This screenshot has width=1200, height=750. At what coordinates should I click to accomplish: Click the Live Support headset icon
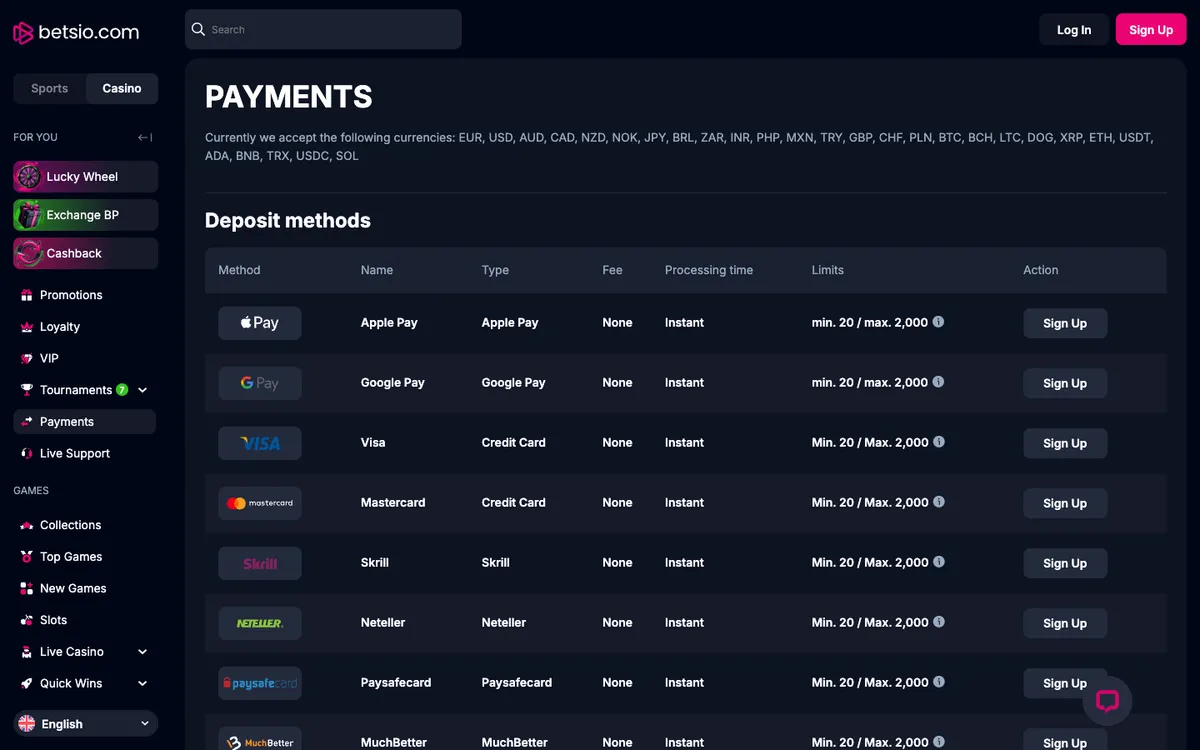point(27,453)
